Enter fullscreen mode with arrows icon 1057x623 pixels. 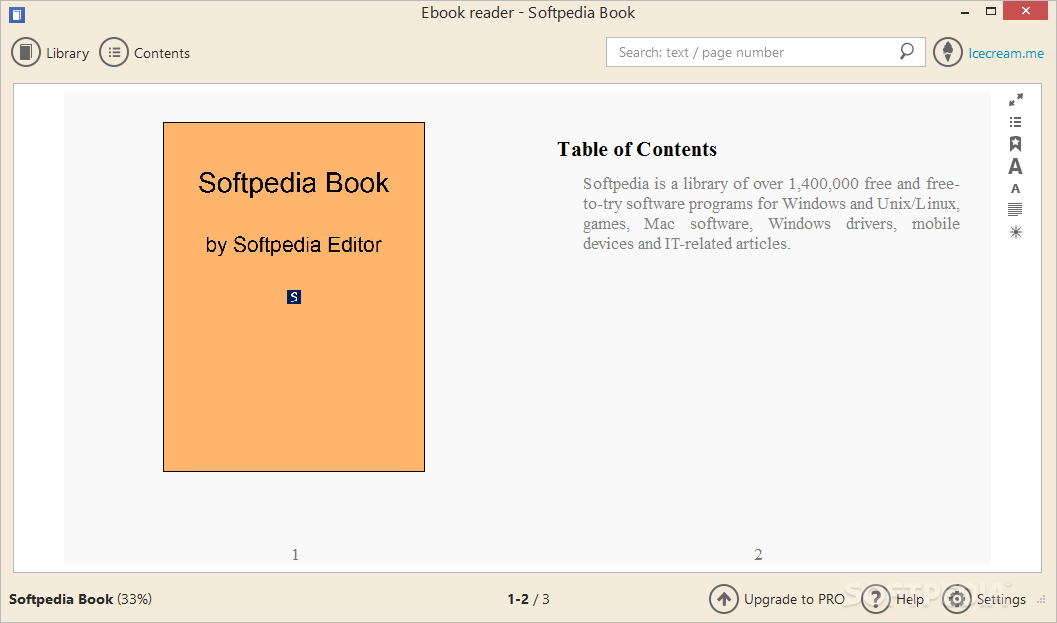pos(1015,100)
